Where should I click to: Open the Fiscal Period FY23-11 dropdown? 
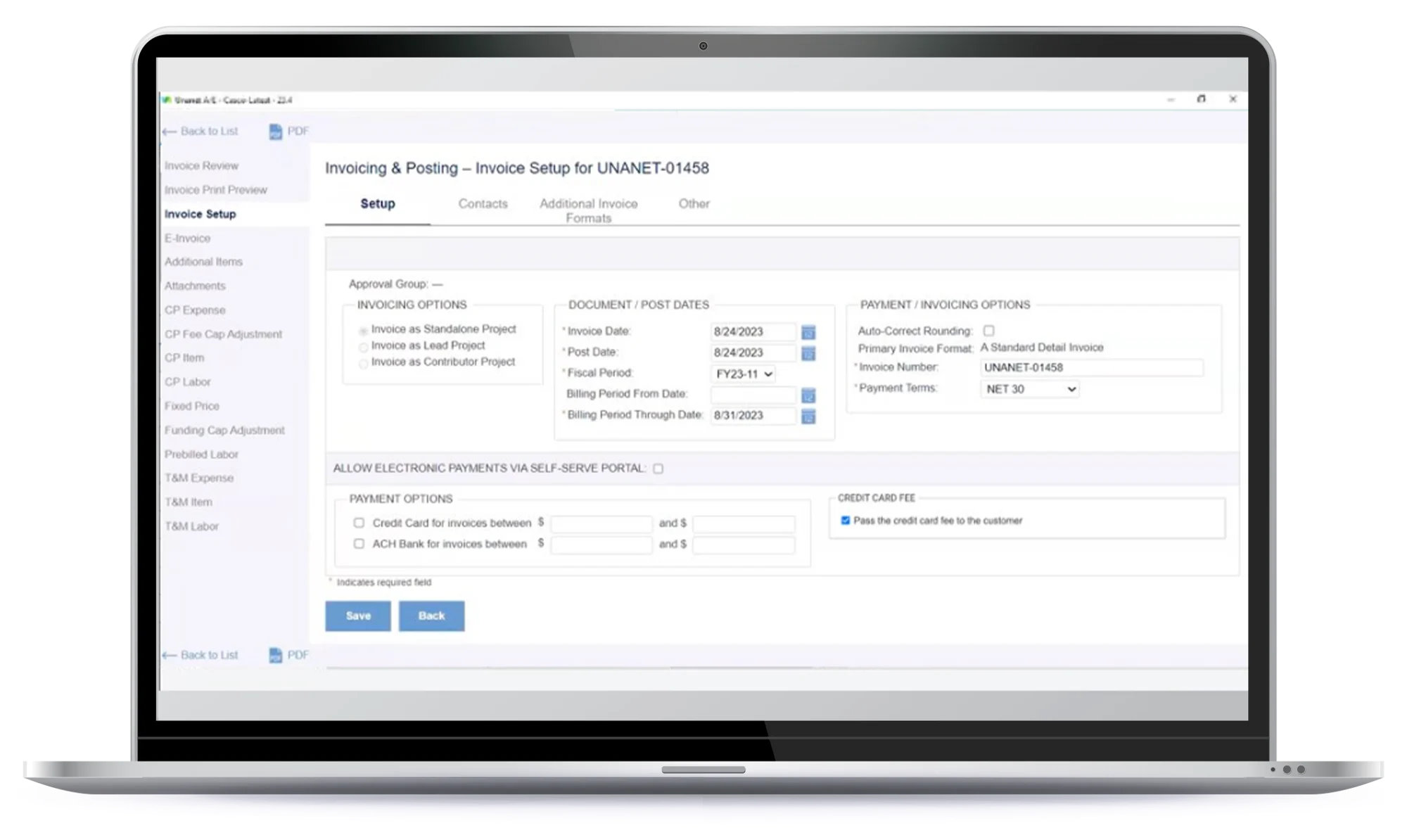coord(744,374)
